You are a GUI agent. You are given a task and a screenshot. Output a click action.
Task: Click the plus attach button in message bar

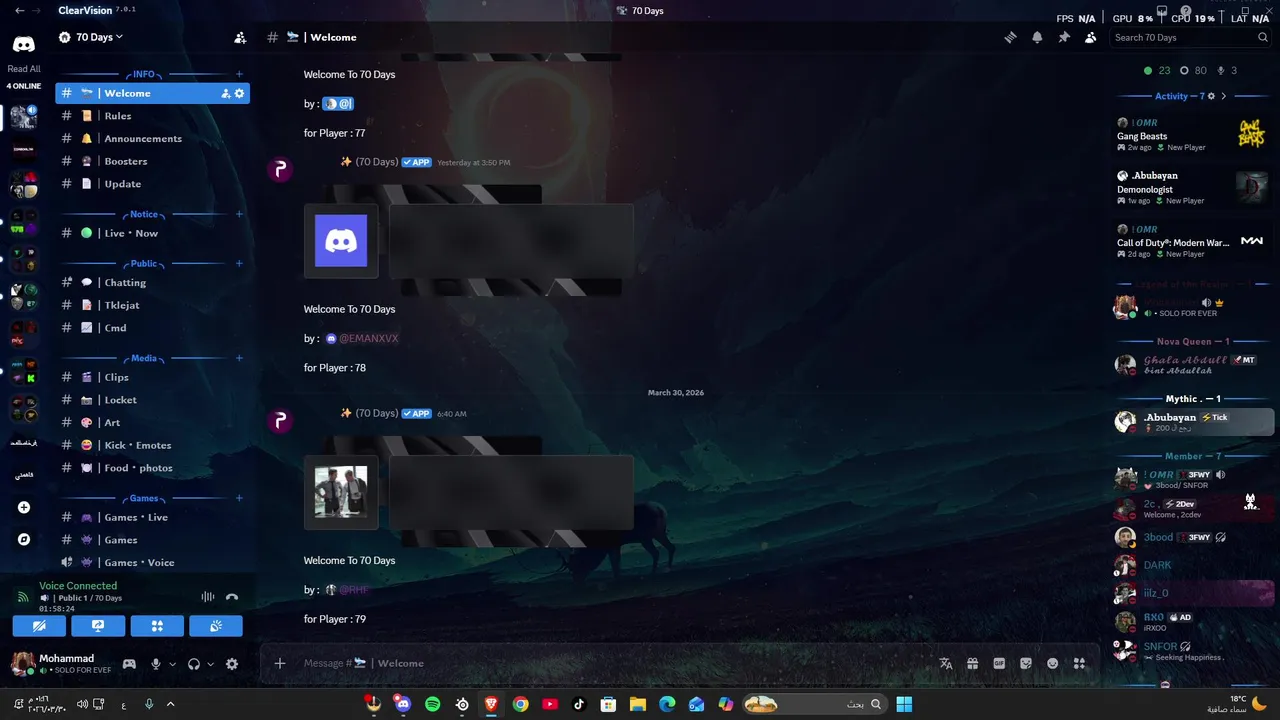(x=280, y=663)
